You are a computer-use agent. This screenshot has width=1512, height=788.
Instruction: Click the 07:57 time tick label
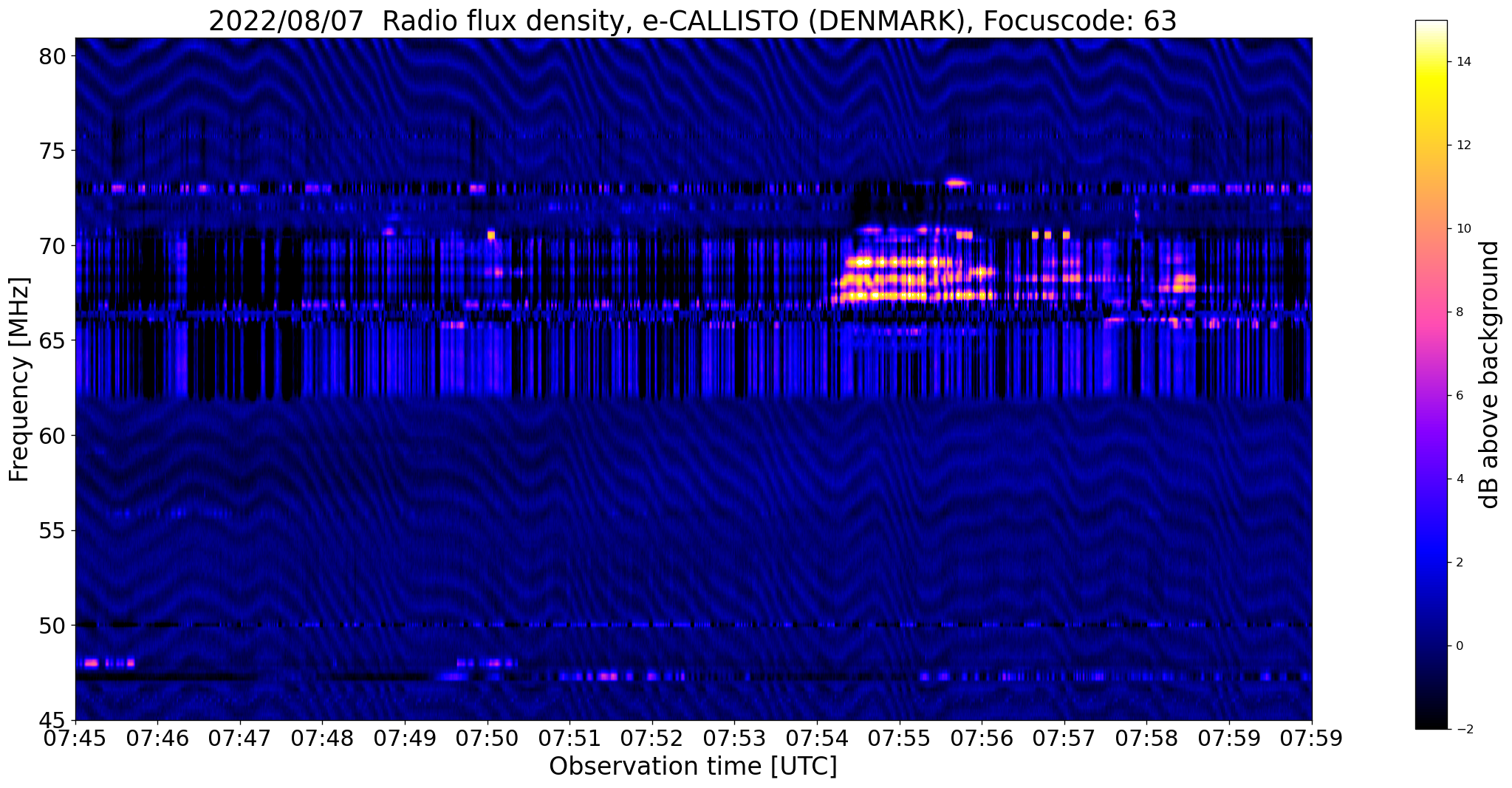(1064, 738)
